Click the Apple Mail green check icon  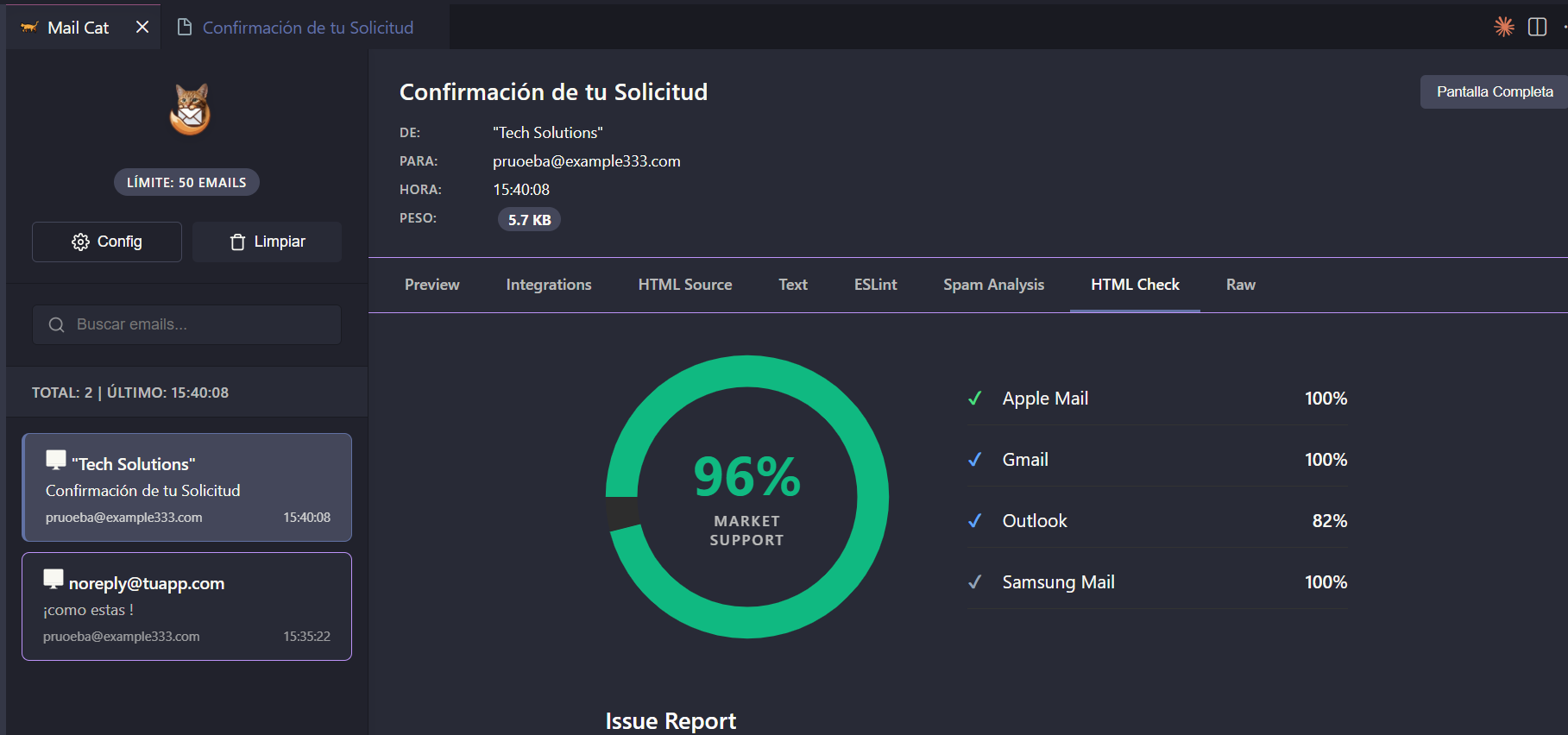pyautogui.click(x=975, y=399)
